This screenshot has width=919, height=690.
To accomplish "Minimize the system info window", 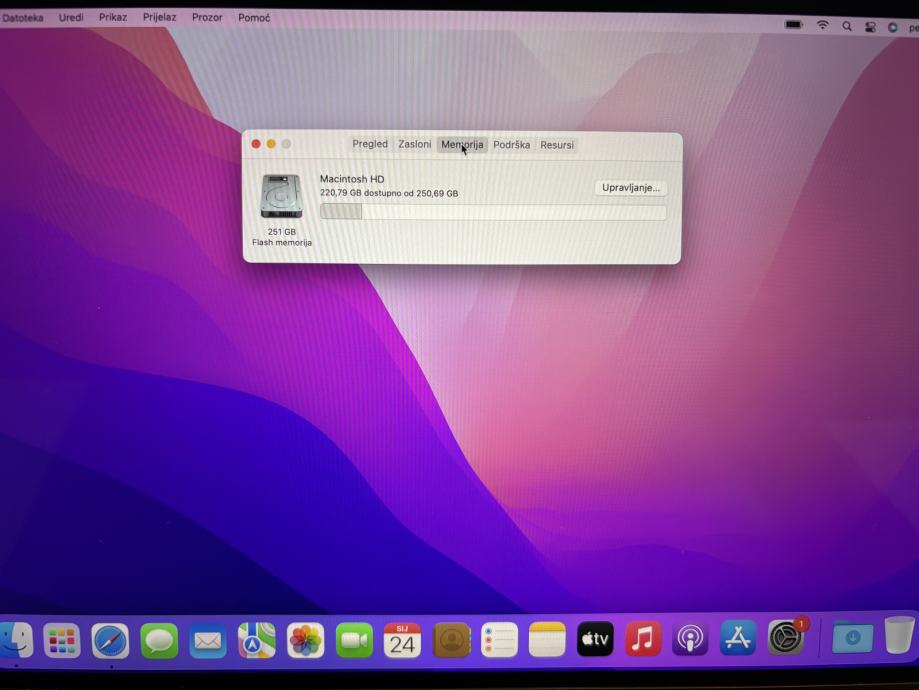I will point(271,144).
